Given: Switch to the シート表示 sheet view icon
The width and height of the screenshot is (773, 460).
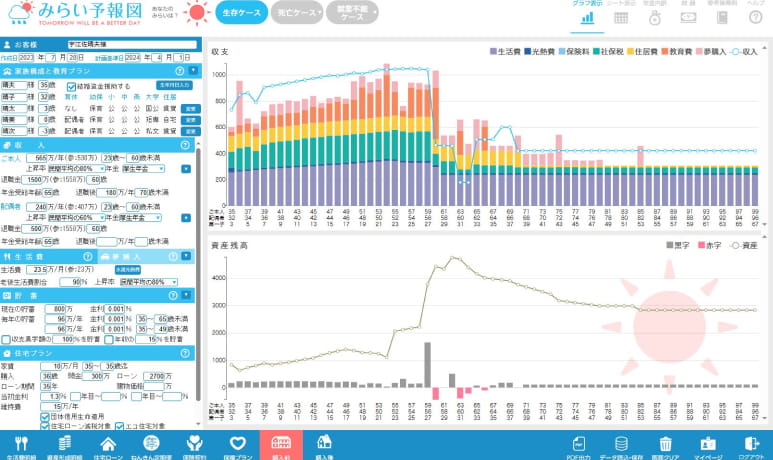Looking at the screenshot, I should point(621,14).
